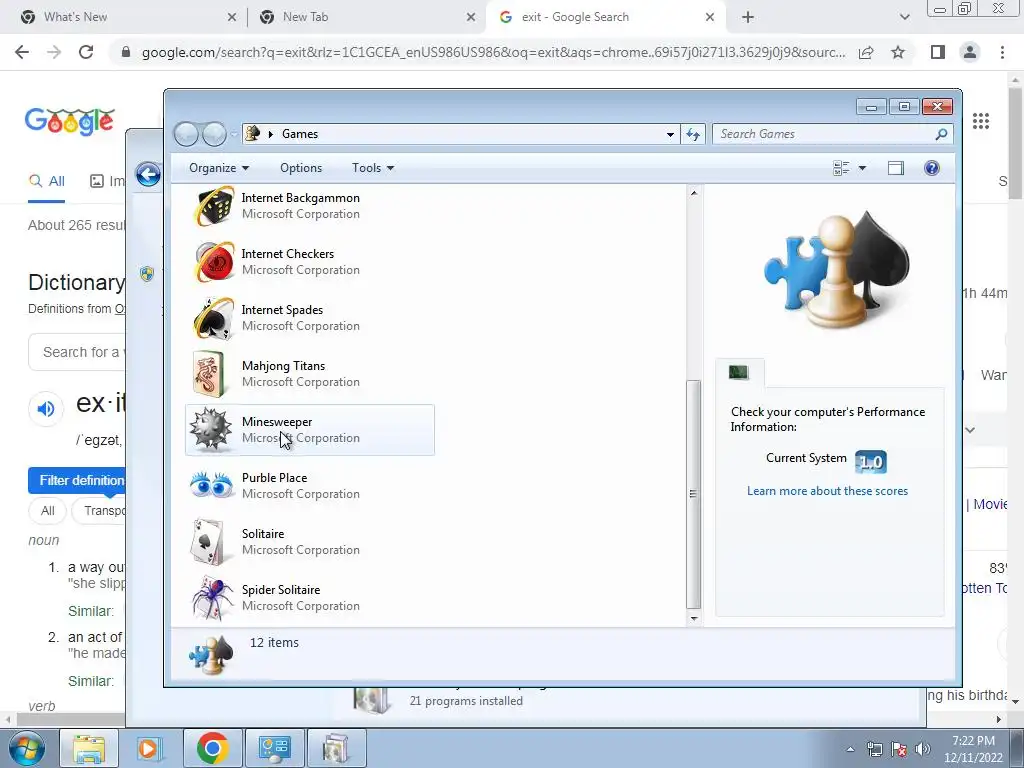The image size is (1024, 768).
Task: Open Chrome side panel icon
Action: point(938,52)
